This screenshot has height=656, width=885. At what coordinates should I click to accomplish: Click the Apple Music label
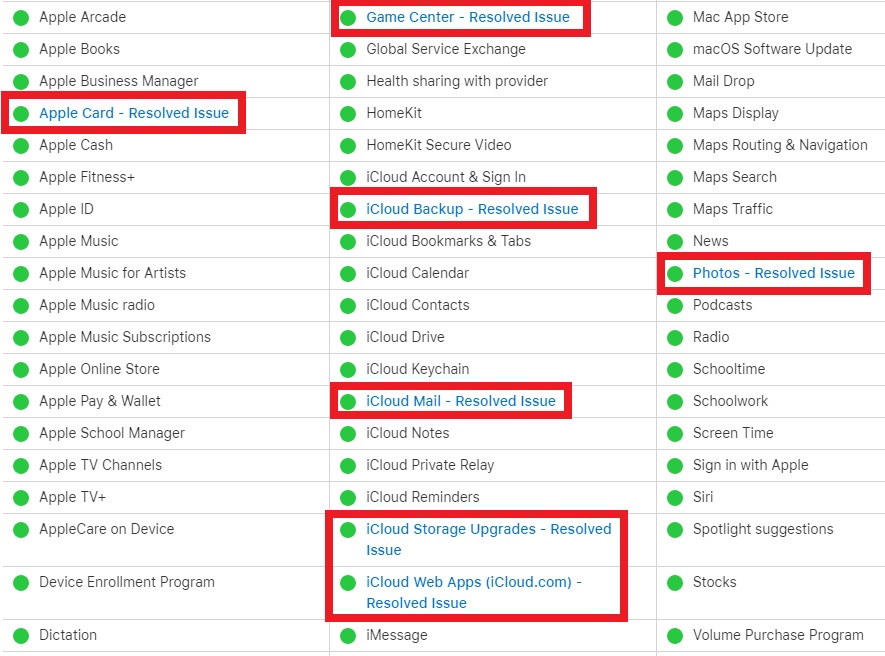78,241
